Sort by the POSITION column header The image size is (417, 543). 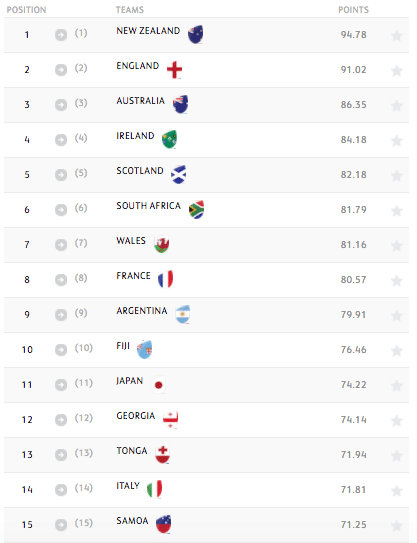[x=26, y=10]
